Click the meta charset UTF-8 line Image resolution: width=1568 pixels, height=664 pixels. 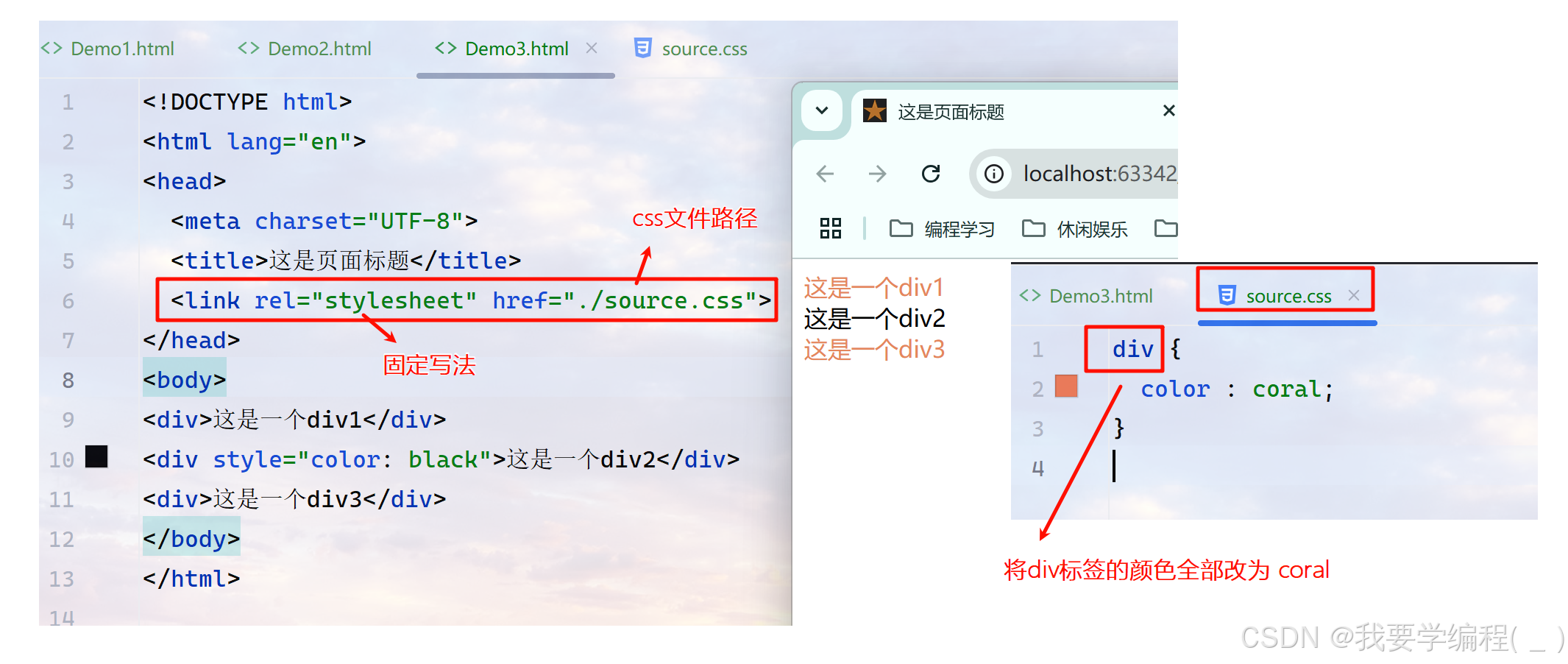(x=324, y=221)
